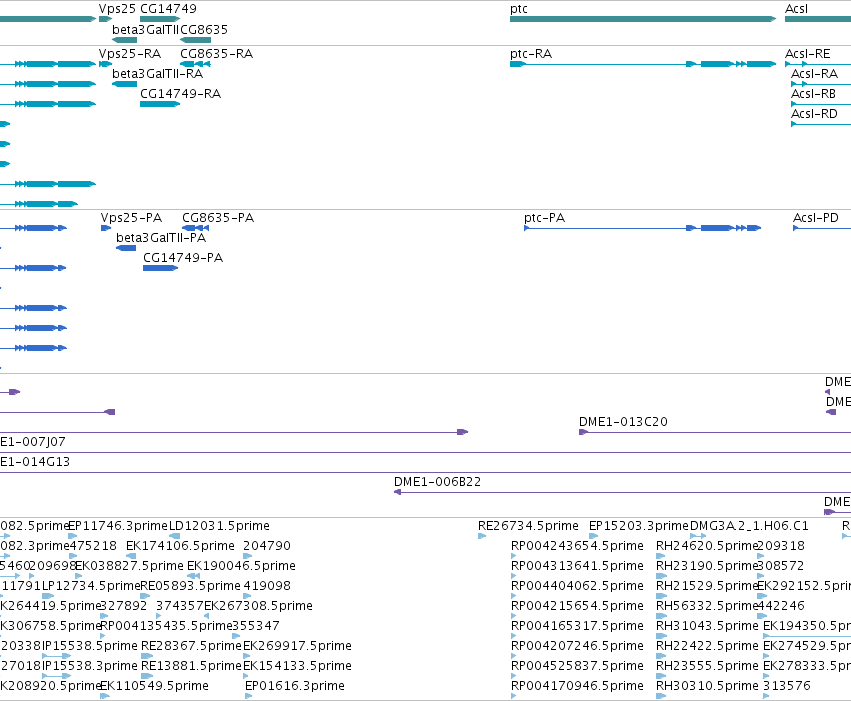Select EST DMG3A.2_1.H06.C1
The image size is (851, 701).
click(x=749, y=526)
